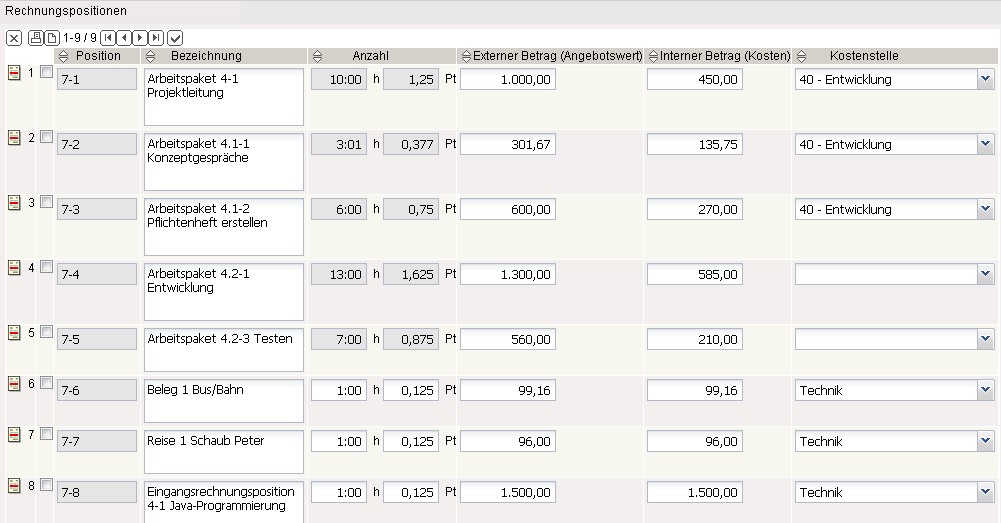Screen dimensions: 1001x523
Task: Open Kostenstelle dropdown for Beleg 1 Bus/Bahn
Action: pos(985,391)
